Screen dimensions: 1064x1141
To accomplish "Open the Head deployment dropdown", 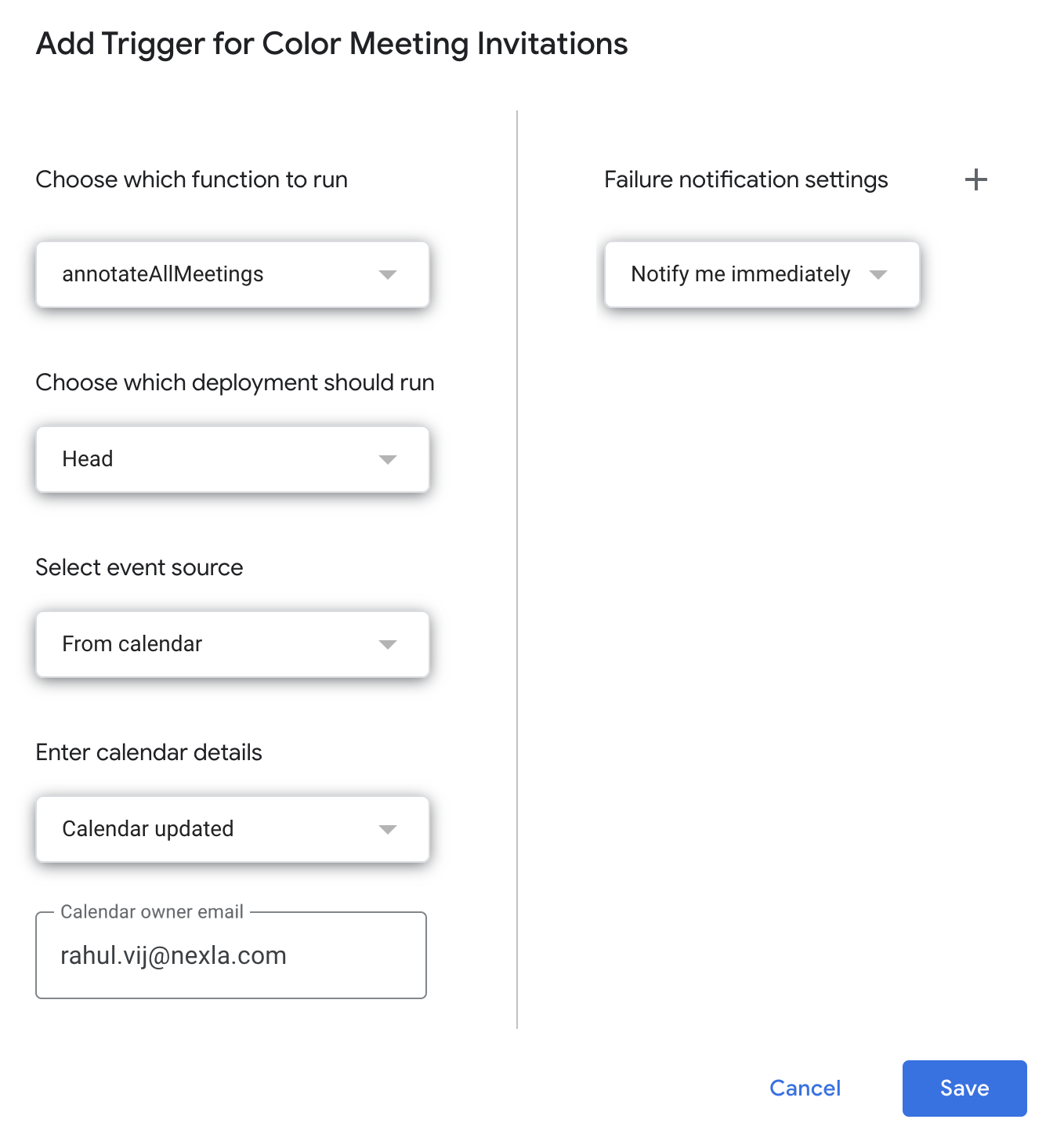I will pyautogui.click(x=233, y=459).
